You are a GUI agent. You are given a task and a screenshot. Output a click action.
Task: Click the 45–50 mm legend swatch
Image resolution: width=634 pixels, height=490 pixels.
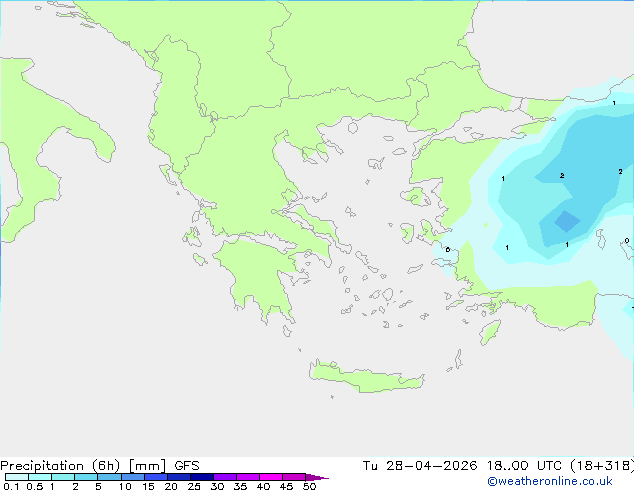click(x=294, y=477)
